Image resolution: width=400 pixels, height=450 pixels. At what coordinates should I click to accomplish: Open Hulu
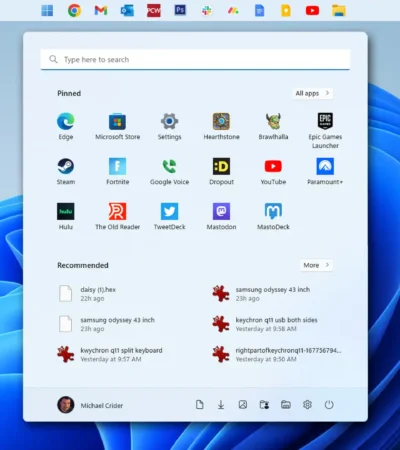point(66,216)
